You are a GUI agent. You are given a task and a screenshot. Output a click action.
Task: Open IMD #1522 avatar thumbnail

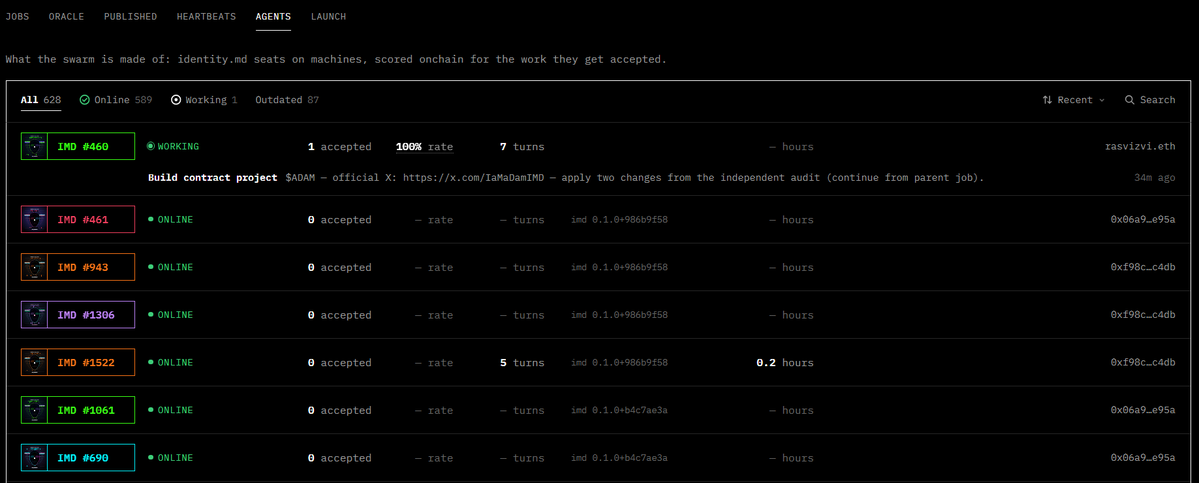pyautogui.click(x=34, y=361)
